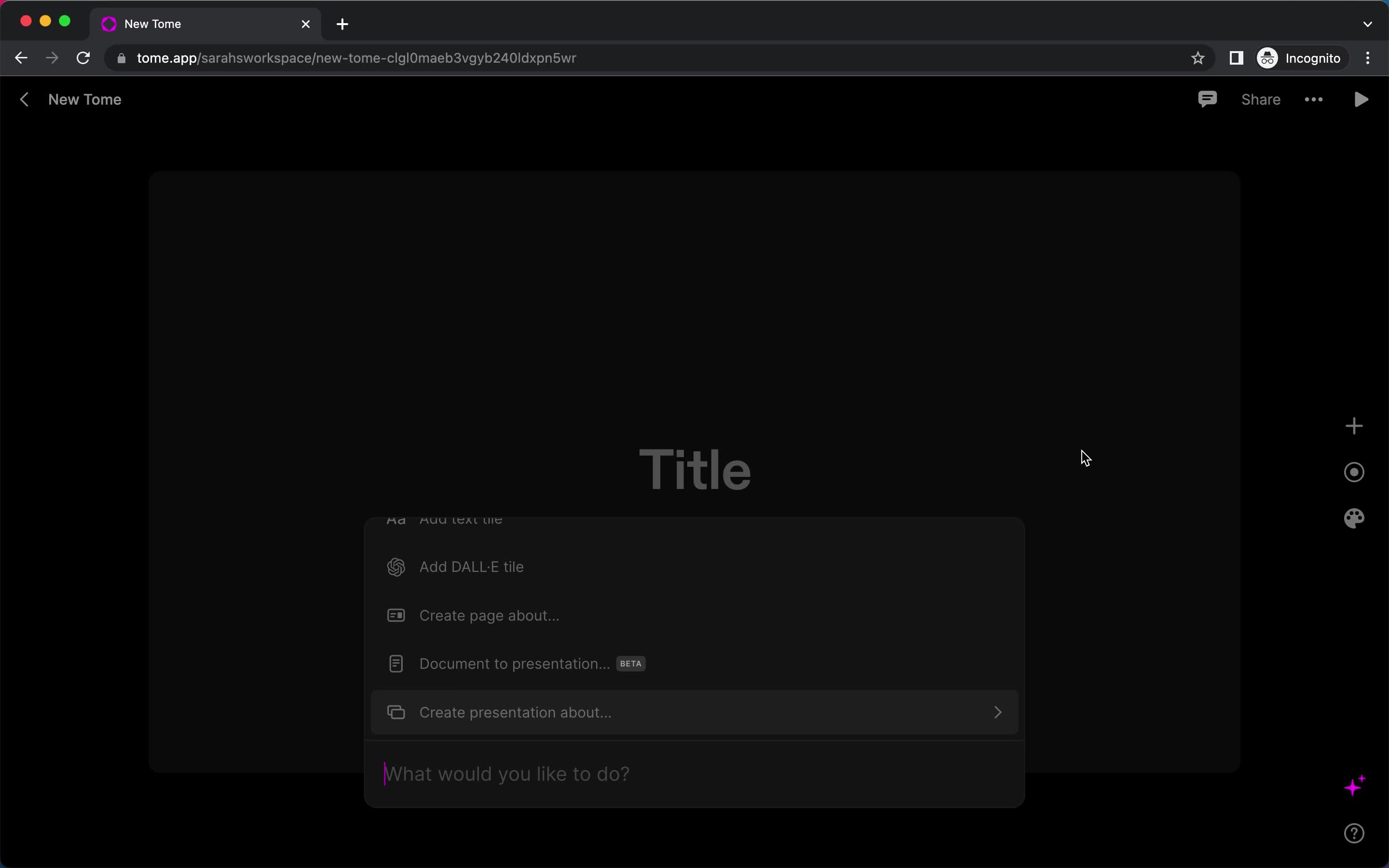Expand the Create presentation about chevron
1389x868 pixels.
coord(997,712)
